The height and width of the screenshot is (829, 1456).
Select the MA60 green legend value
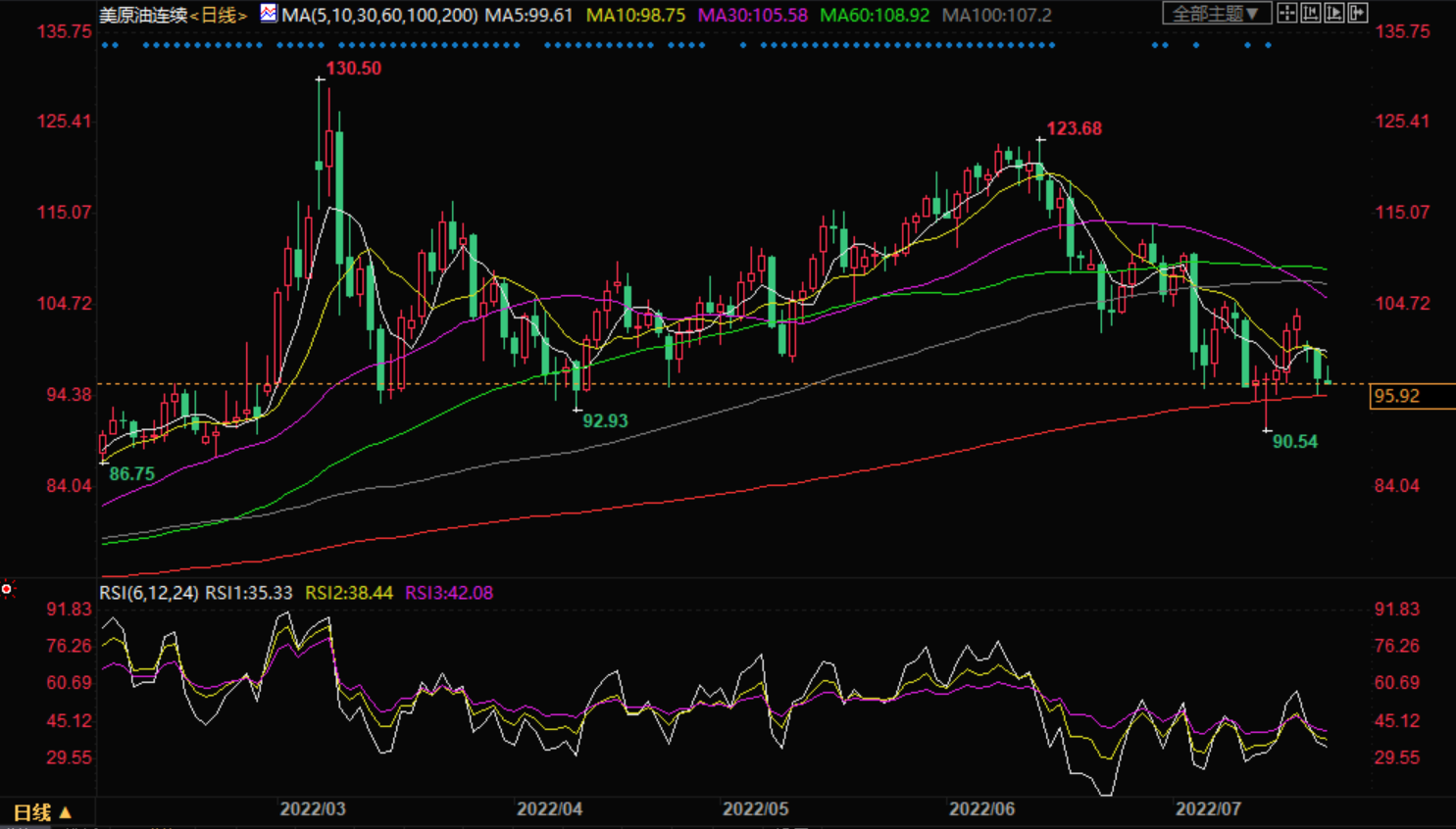point(874,16)
